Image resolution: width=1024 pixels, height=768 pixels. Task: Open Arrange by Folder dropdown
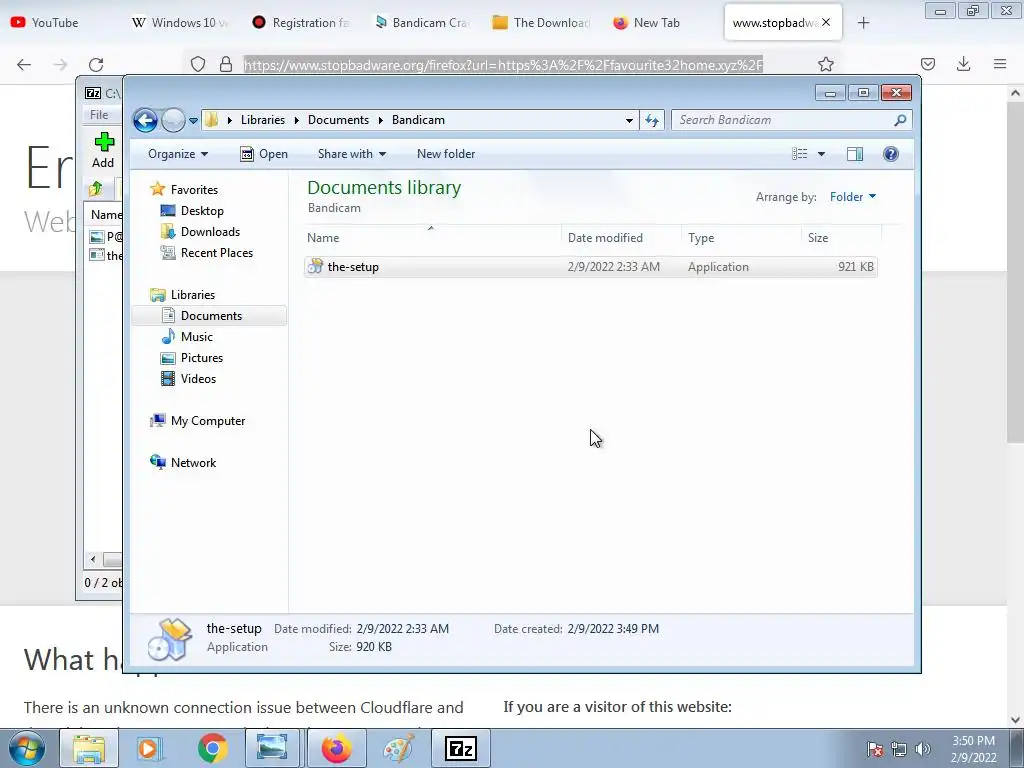[x=853, y=197]
